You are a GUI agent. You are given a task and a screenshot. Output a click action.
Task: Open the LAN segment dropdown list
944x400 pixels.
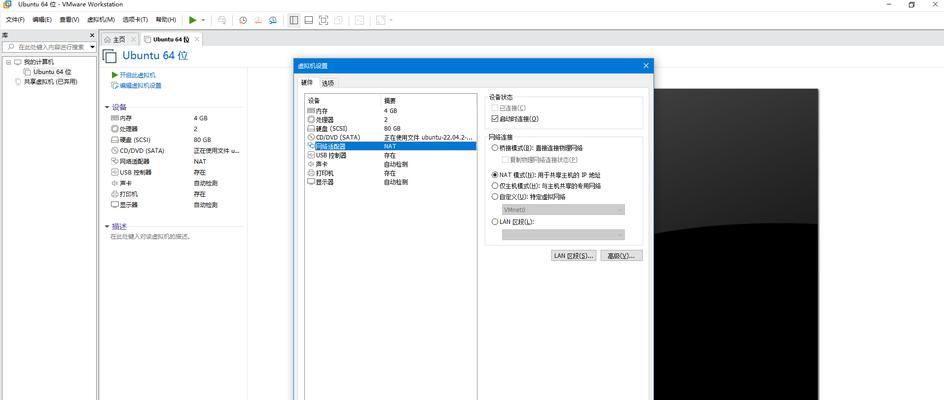point(563,235)
